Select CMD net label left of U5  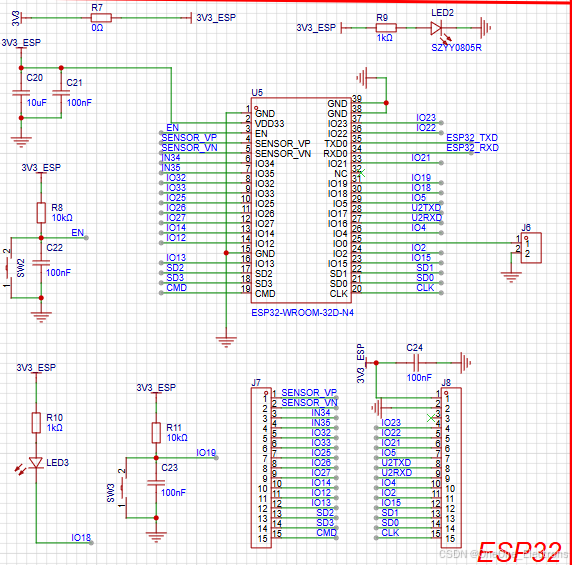177,288
